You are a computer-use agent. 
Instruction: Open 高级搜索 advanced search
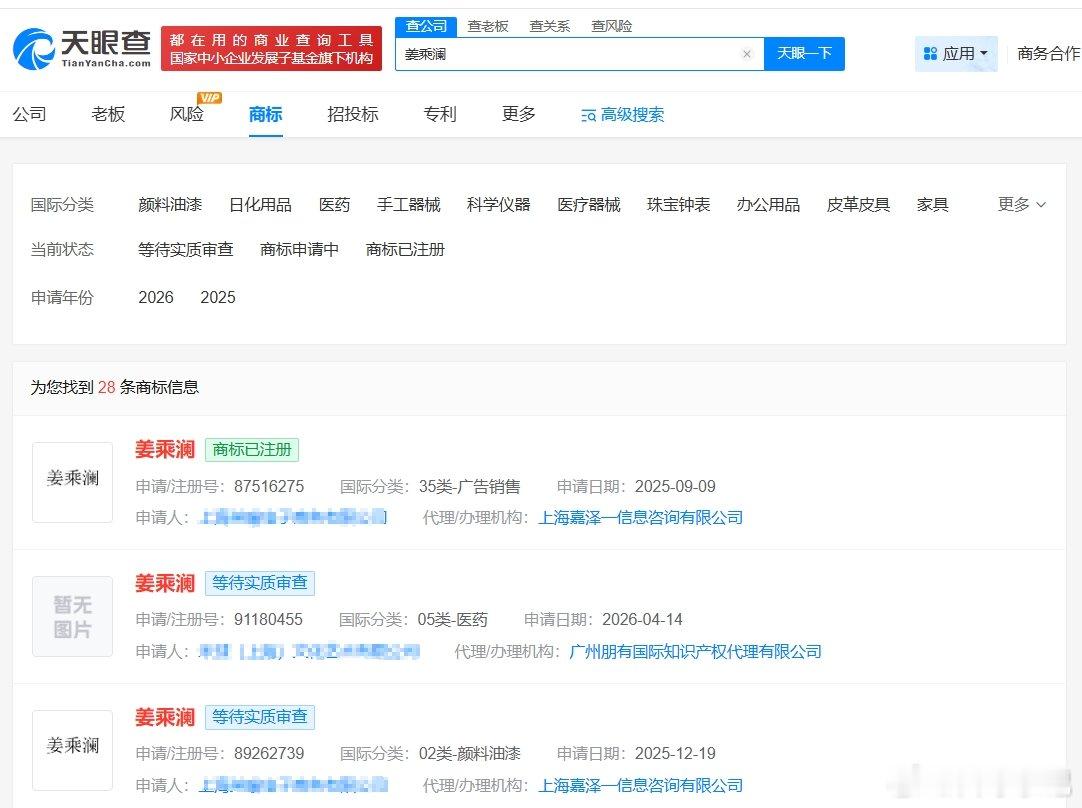point(622,115)
